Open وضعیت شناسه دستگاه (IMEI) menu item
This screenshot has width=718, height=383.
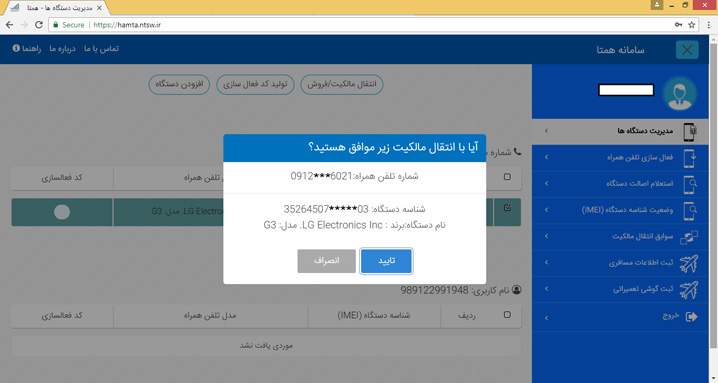click(620, 210)
